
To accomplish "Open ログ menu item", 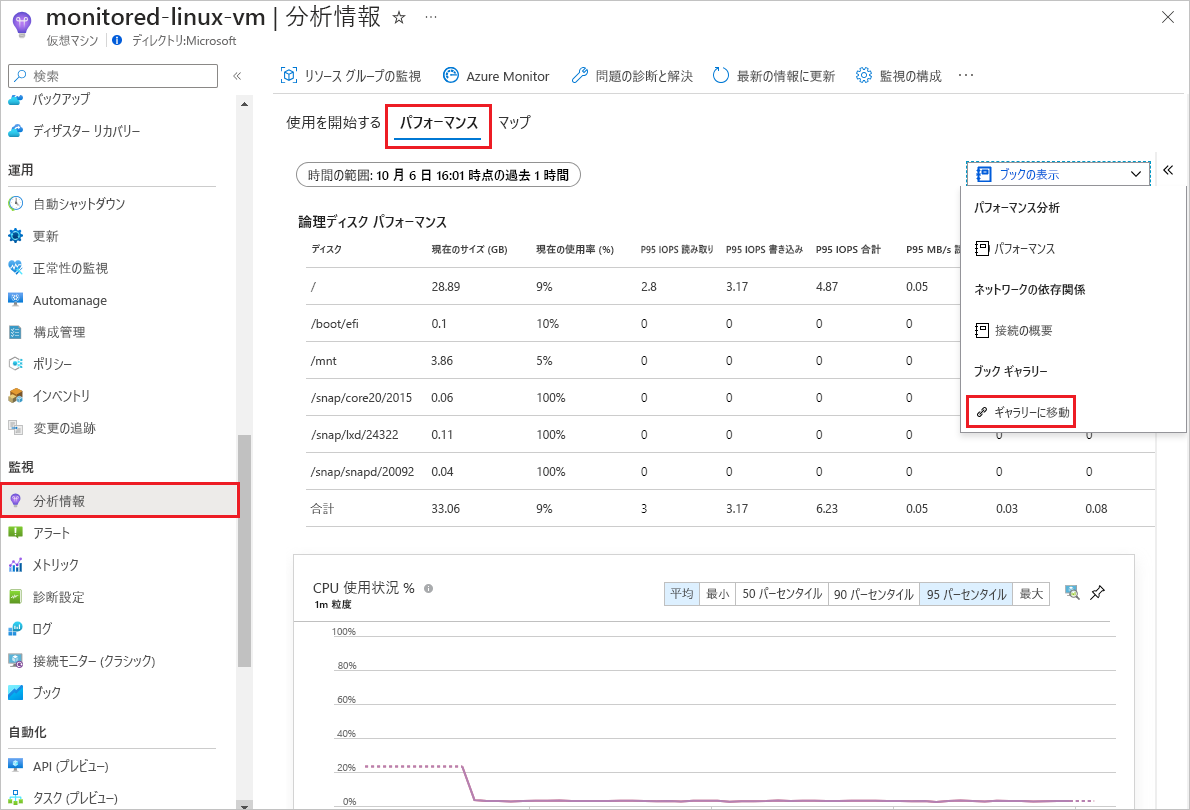I will (x=30, y=629).
